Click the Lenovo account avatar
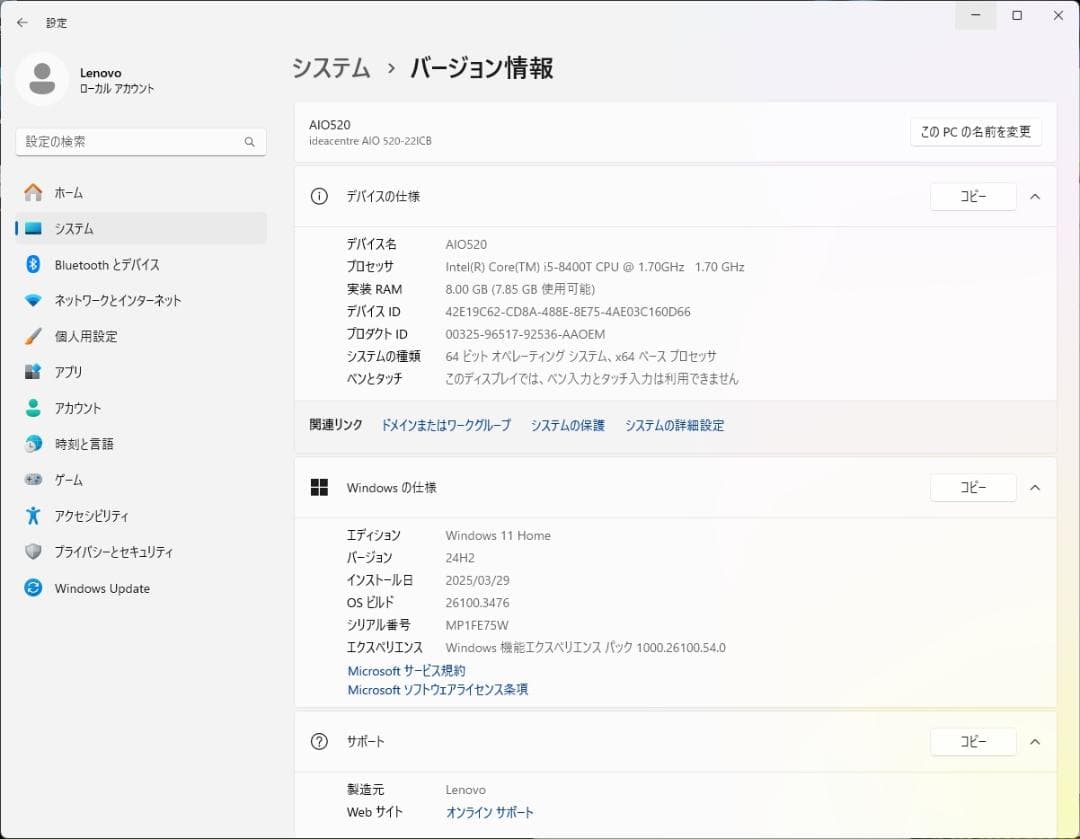 pyautogui.click(x=42, y=78)
